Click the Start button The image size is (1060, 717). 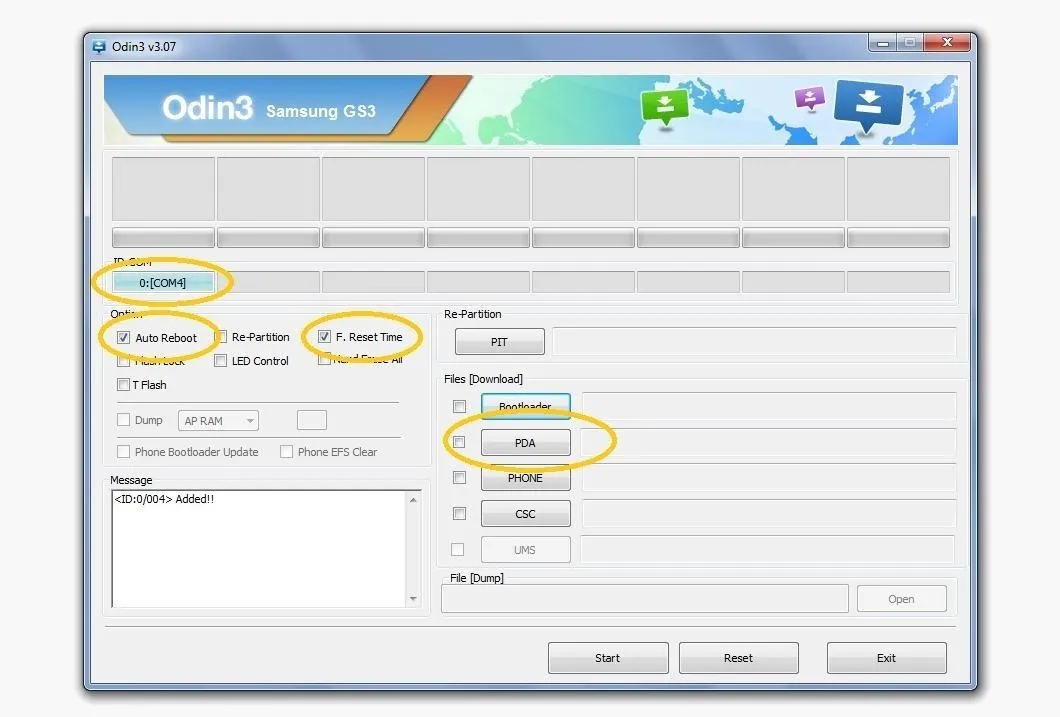[x=608, y=658]
